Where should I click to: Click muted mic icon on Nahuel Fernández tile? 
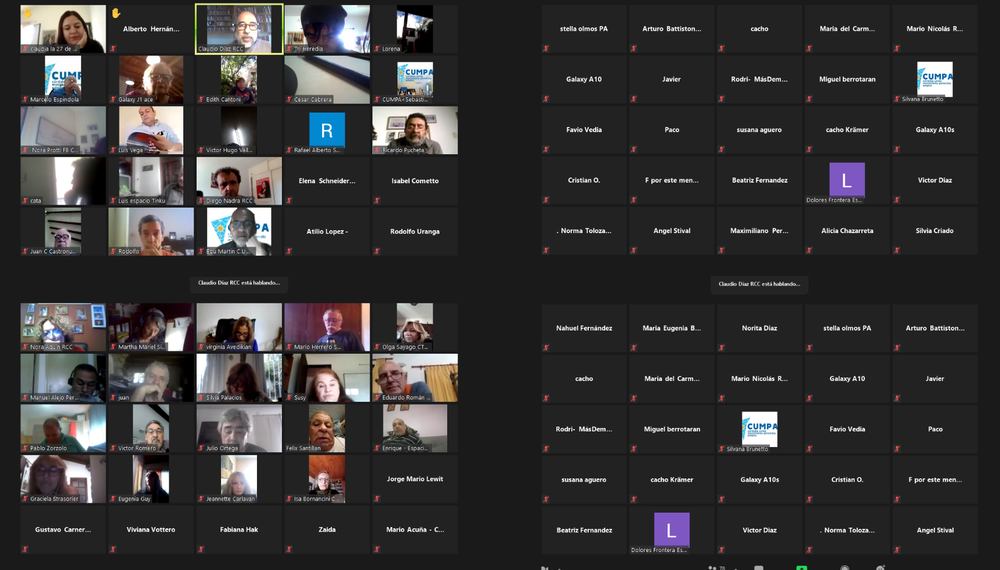546,347
